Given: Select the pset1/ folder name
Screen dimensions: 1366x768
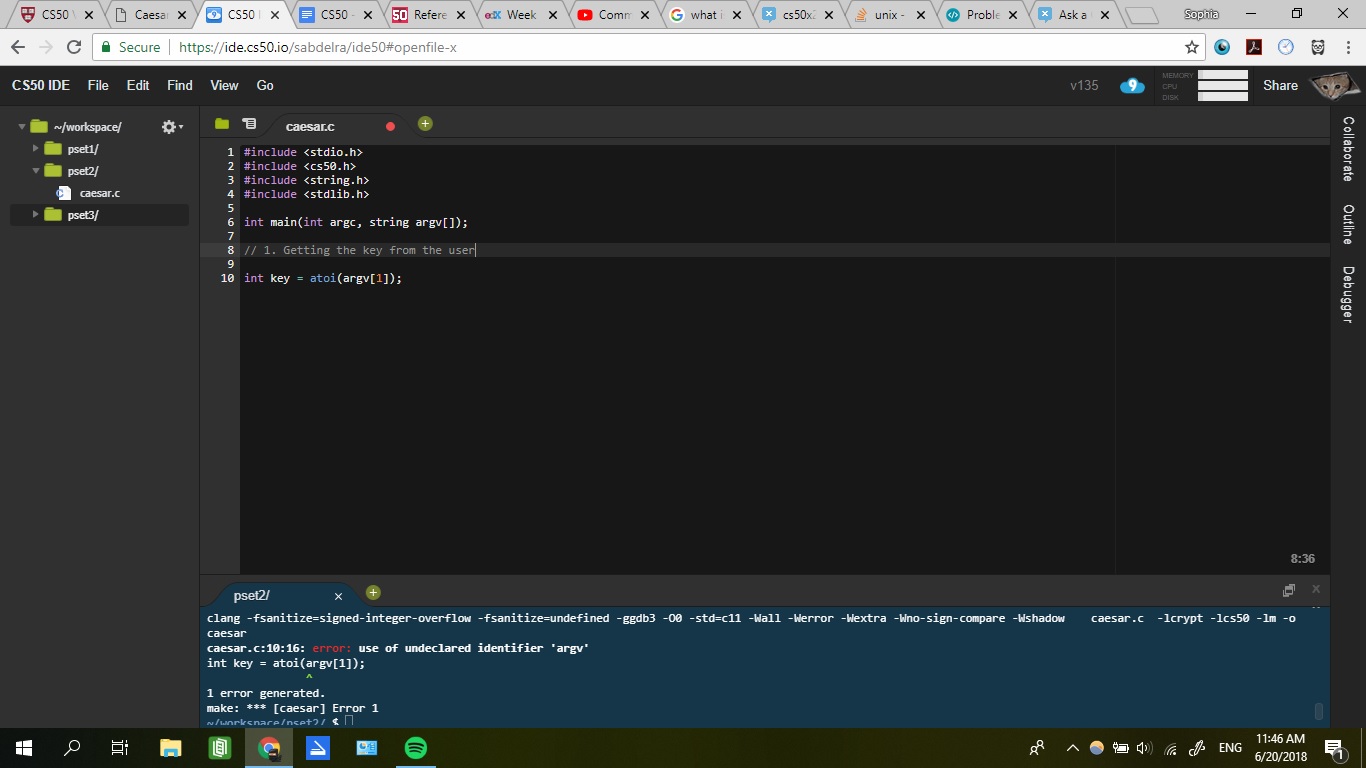Looking at the screenshot, I should tap(83, 149).
